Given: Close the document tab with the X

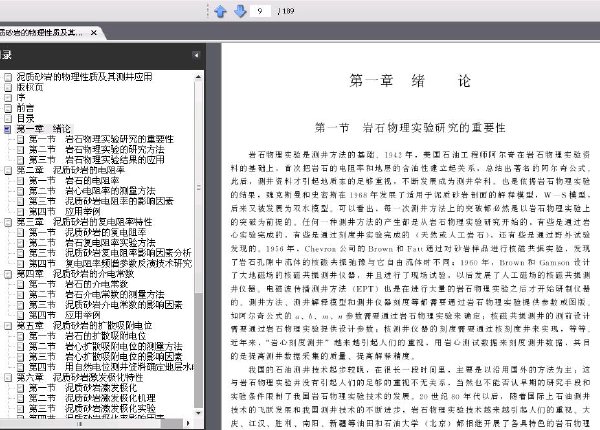Looking at the screenshot, I should tap(94, 33).
